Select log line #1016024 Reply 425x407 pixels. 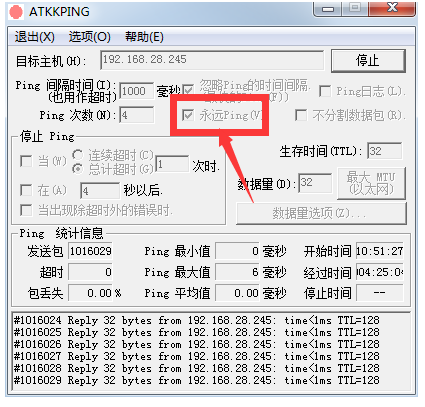[x=196, y=321]
